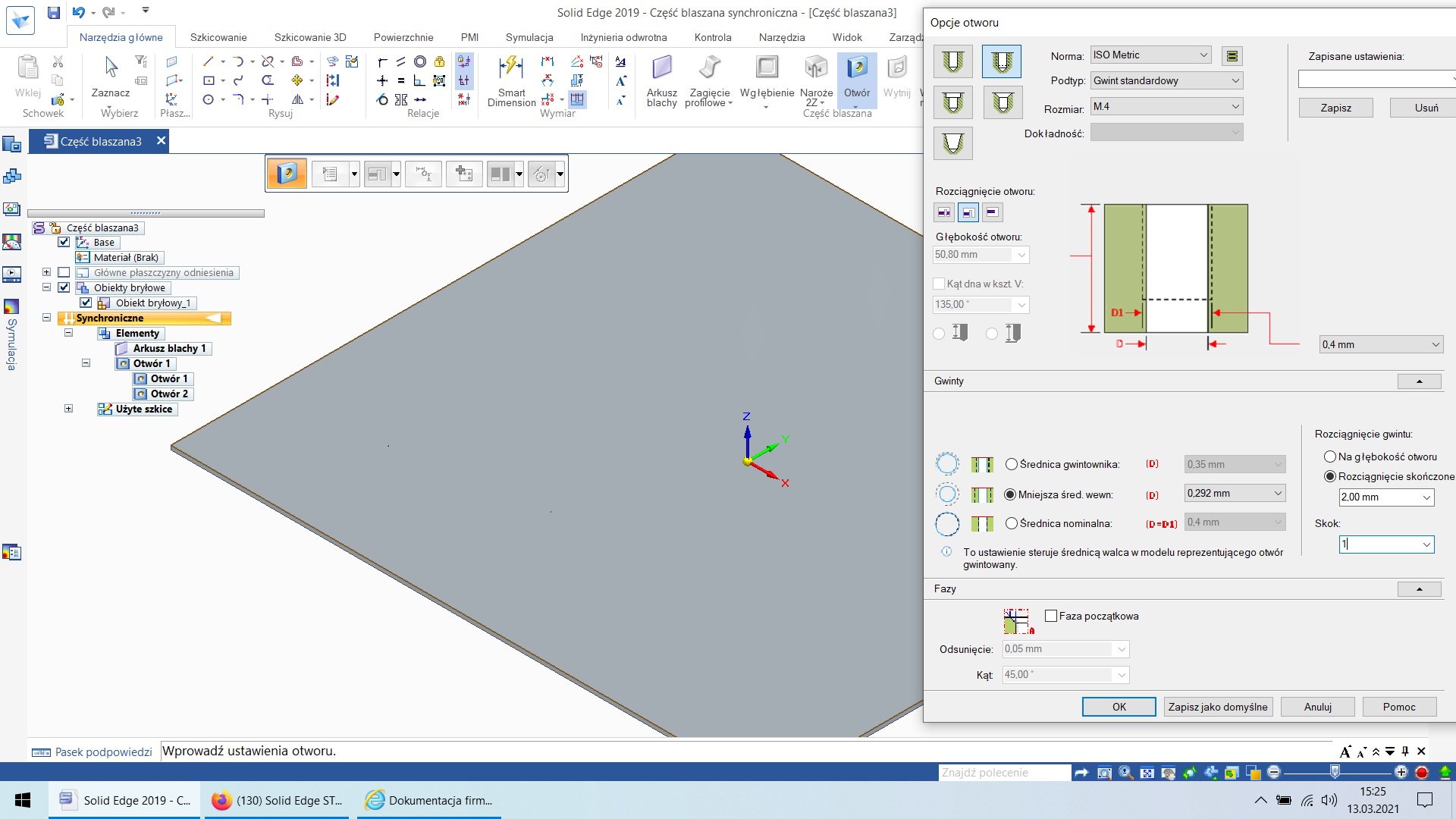Open the Symulacja ribbon tab
1456x819 pixels.
coord(529,37)
